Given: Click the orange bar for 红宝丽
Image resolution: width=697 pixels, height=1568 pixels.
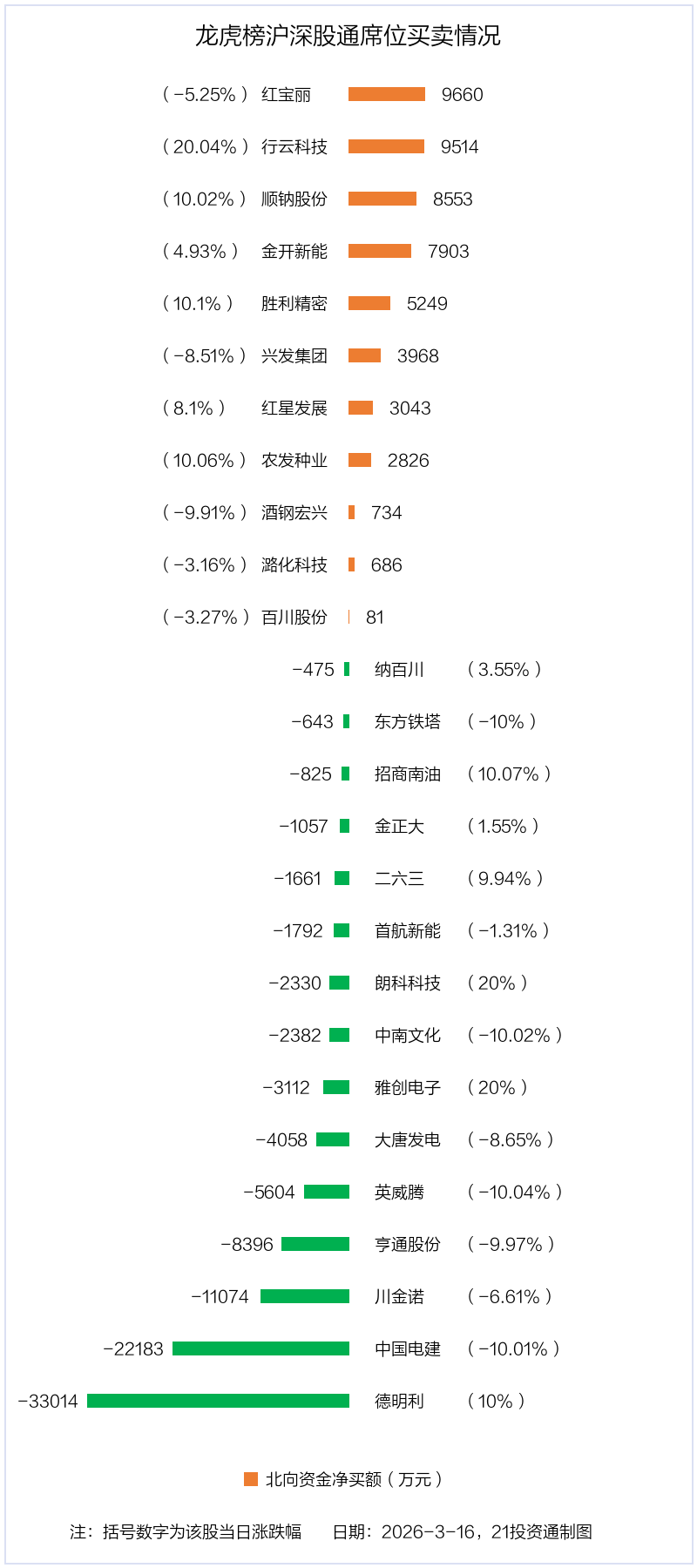Looking at the screenshot, I should coord(387,94).
